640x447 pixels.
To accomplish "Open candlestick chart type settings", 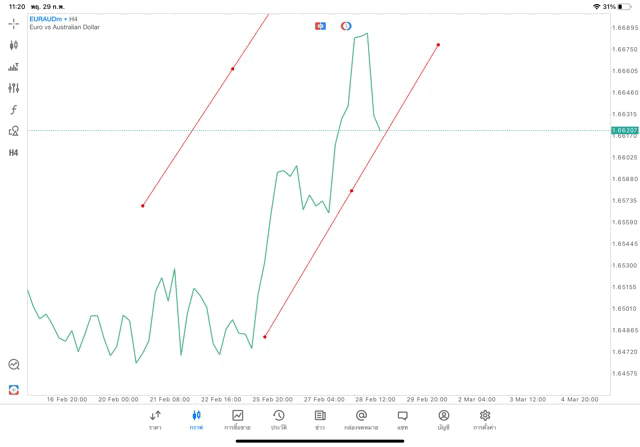I will tap(14, 45).
